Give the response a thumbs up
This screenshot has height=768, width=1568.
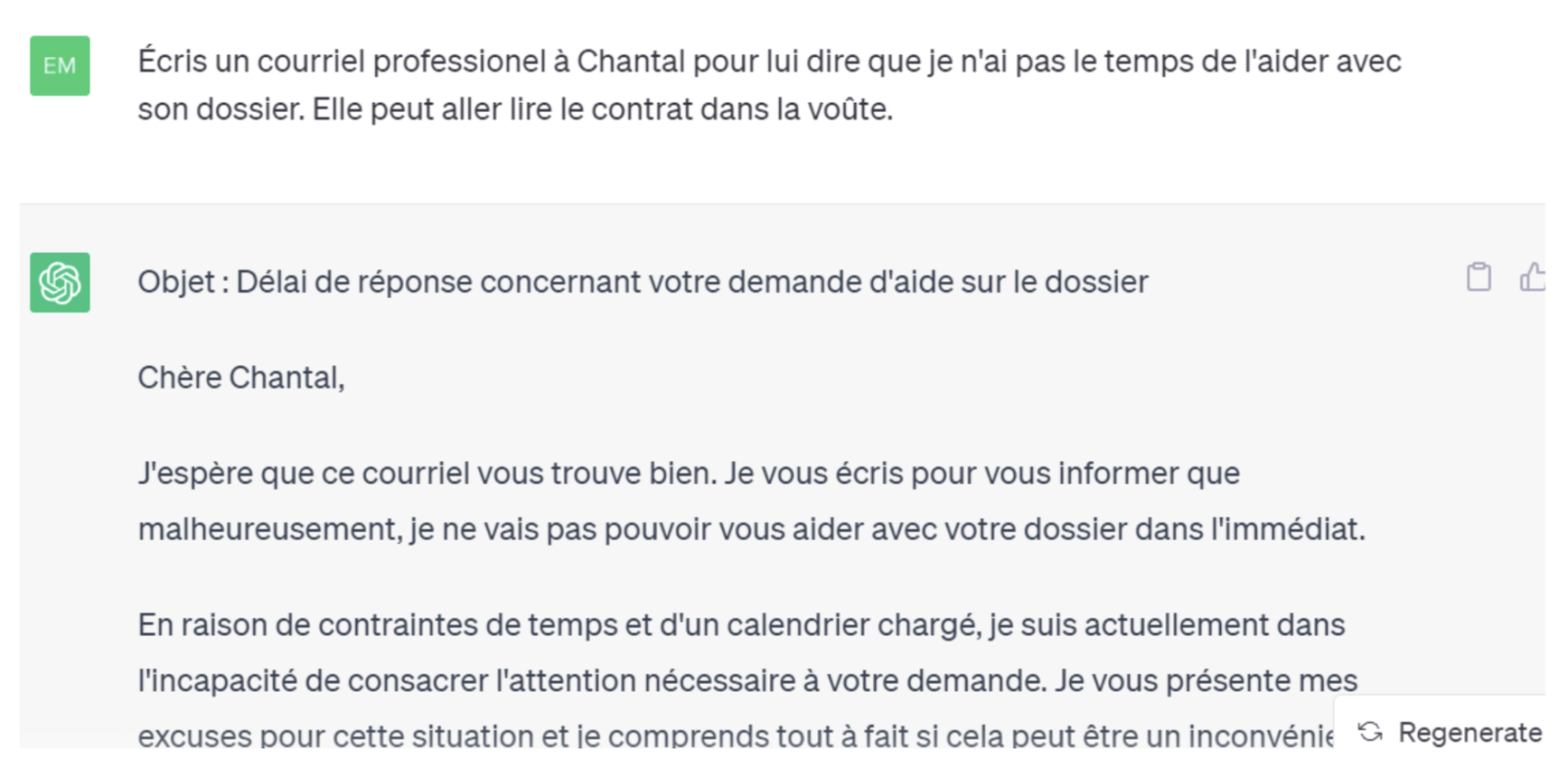(x=1532, y=277)
